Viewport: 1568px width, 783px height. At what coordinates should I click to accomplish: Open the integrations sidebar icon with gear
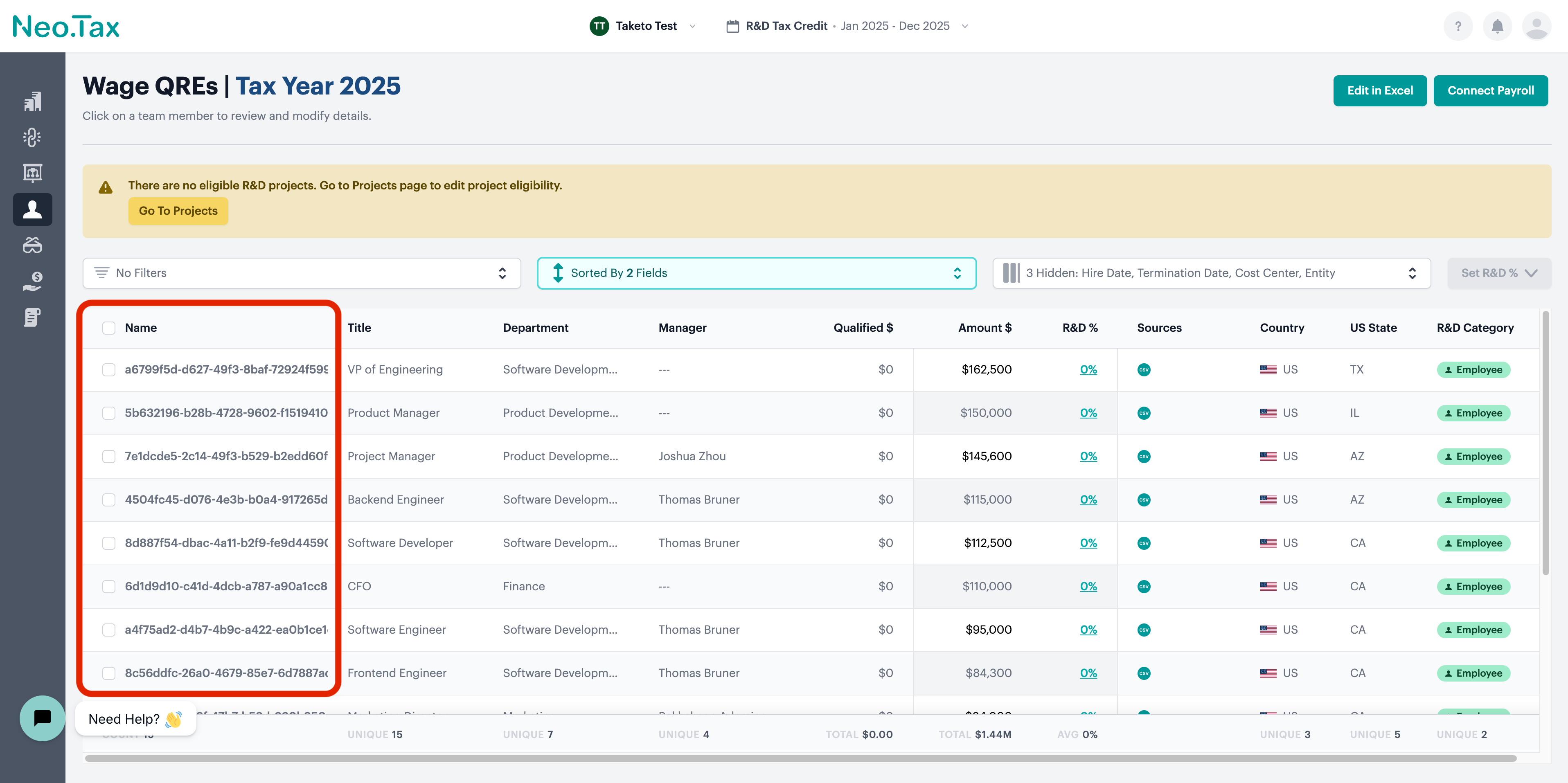(x=32, y=137)
